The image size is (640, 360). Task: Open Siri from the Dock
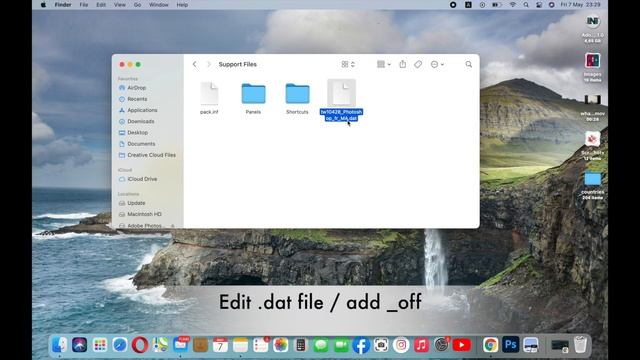click(x=80, y=345)
